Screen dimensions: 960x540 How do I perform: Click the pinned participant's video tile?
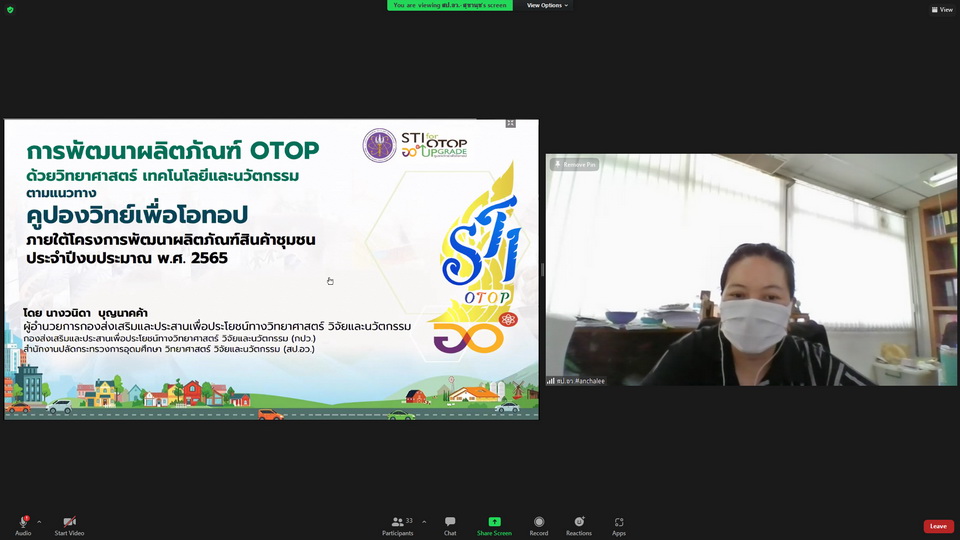pos(751,269)
